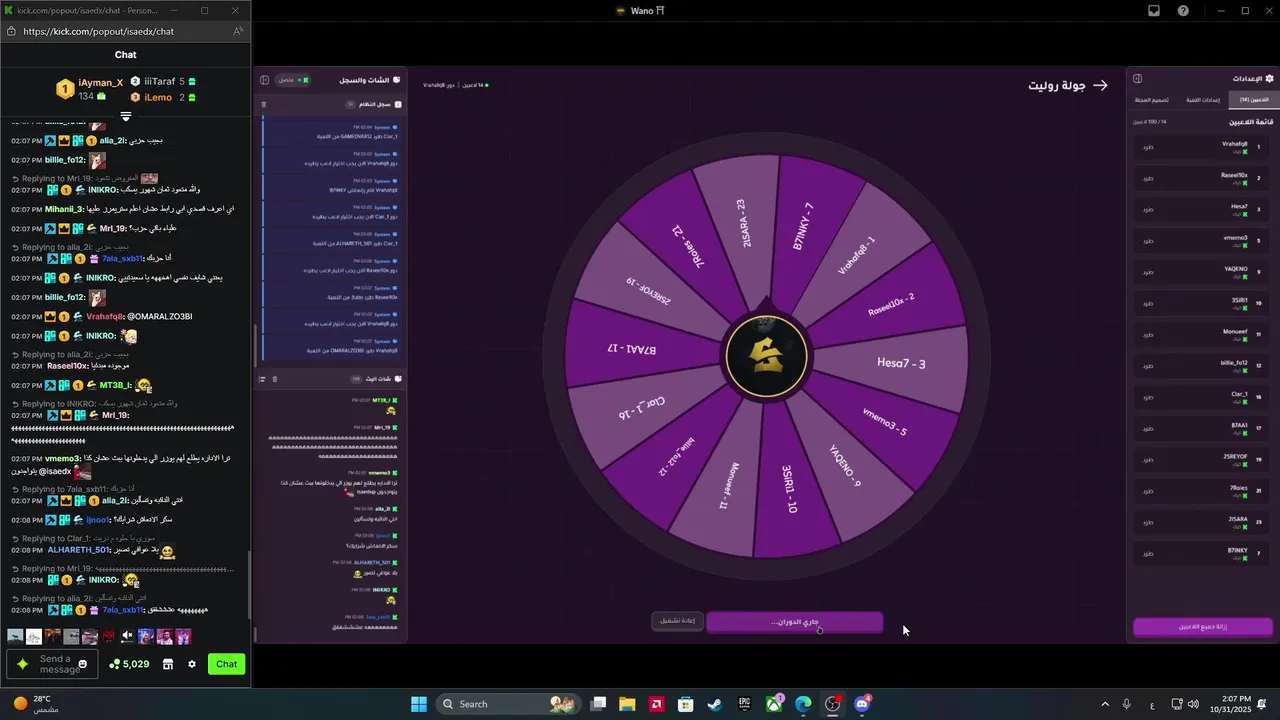Screen dimensions: 1280x720
Task: Open the Windows Start menu
Action: coord(419,704)
